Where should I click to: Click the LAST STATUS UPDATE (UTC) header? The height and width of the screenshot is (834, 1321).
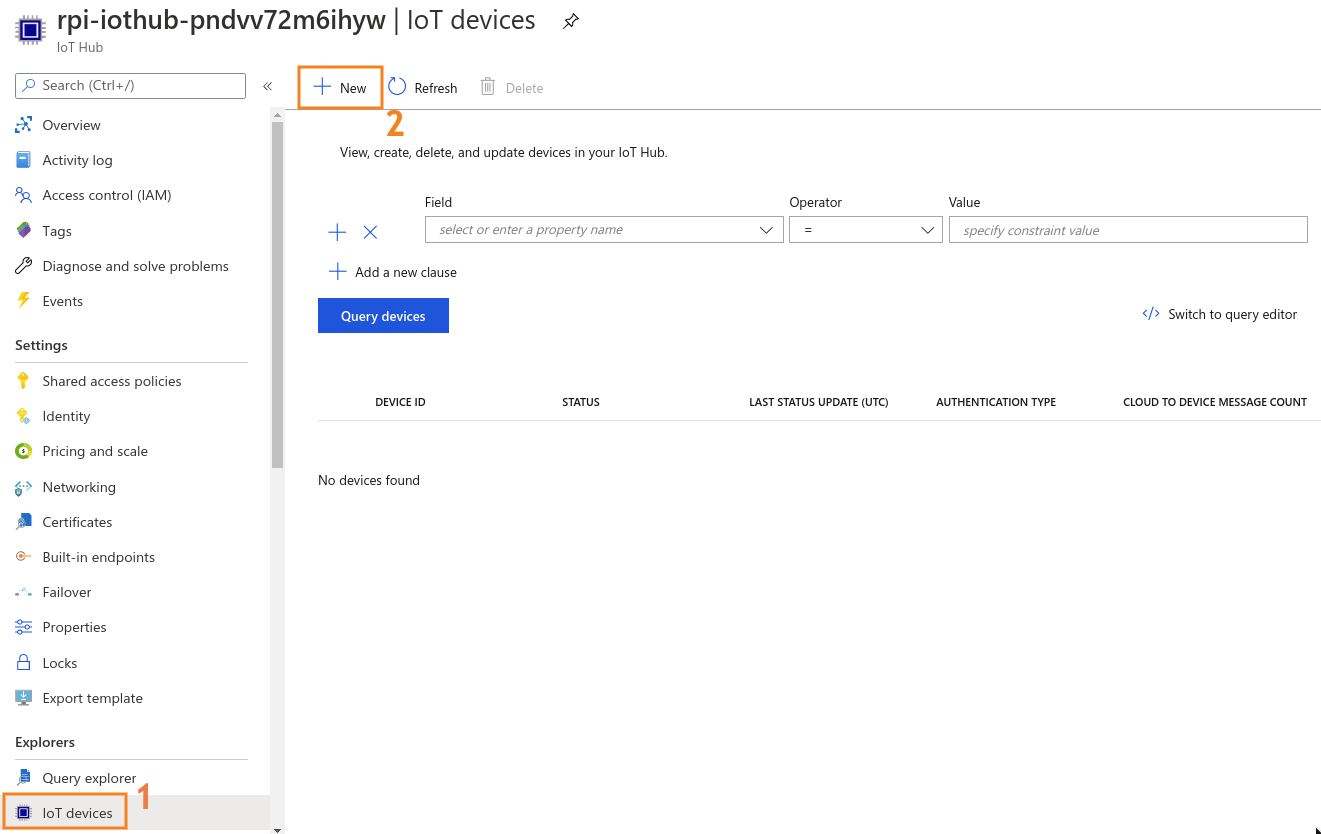click(x=819, y=402)
